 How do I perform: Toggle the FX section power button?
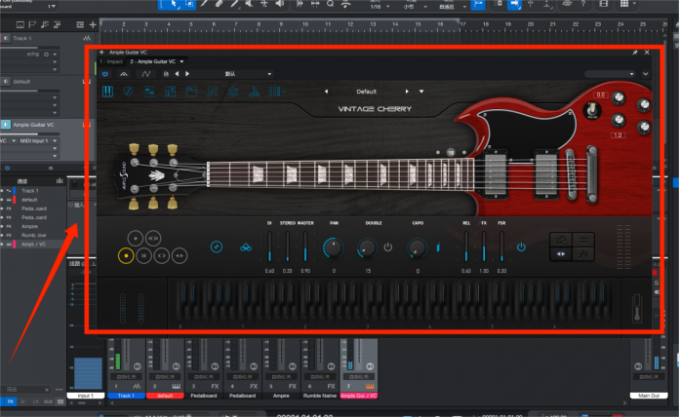point(520,247)
